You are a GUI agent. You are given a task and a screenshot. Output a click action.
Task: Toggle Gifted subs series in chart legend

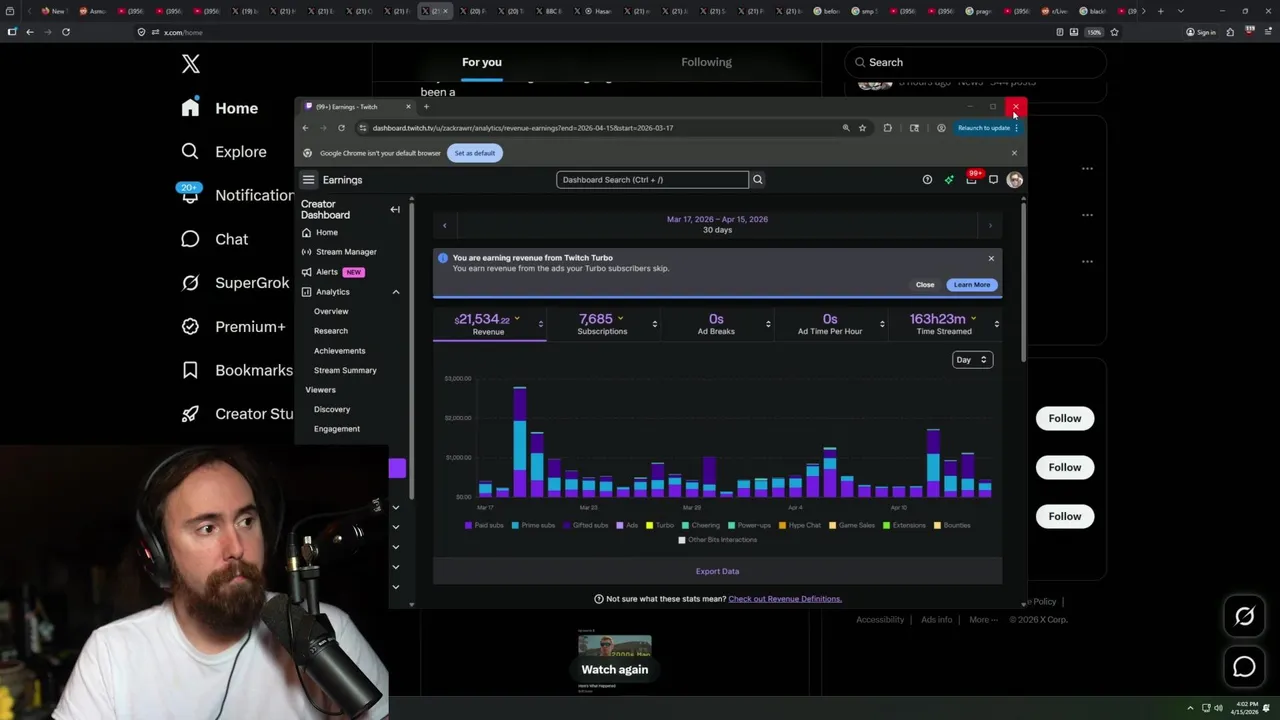[x=586, y=525]
